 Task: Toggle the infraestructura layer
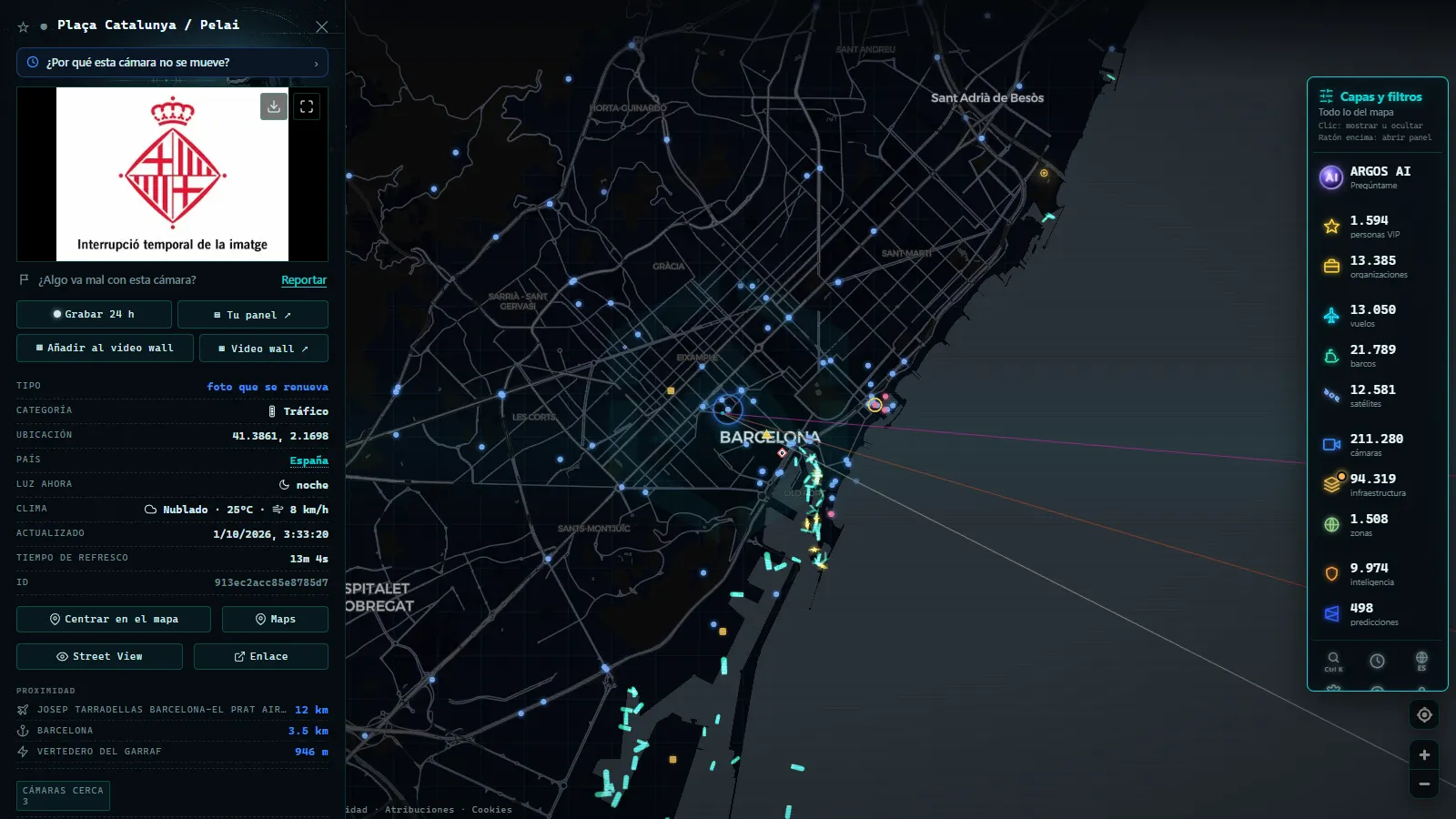click(x=1378, y=484)
